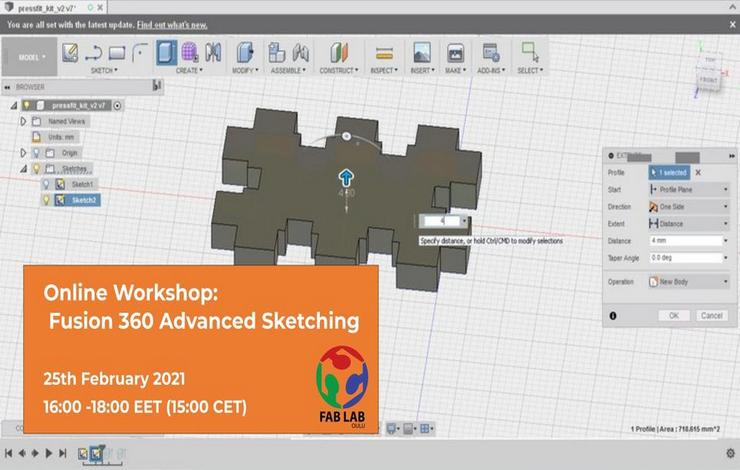
Task: Collapse the Sketches folder
Action: coord(23,168)
